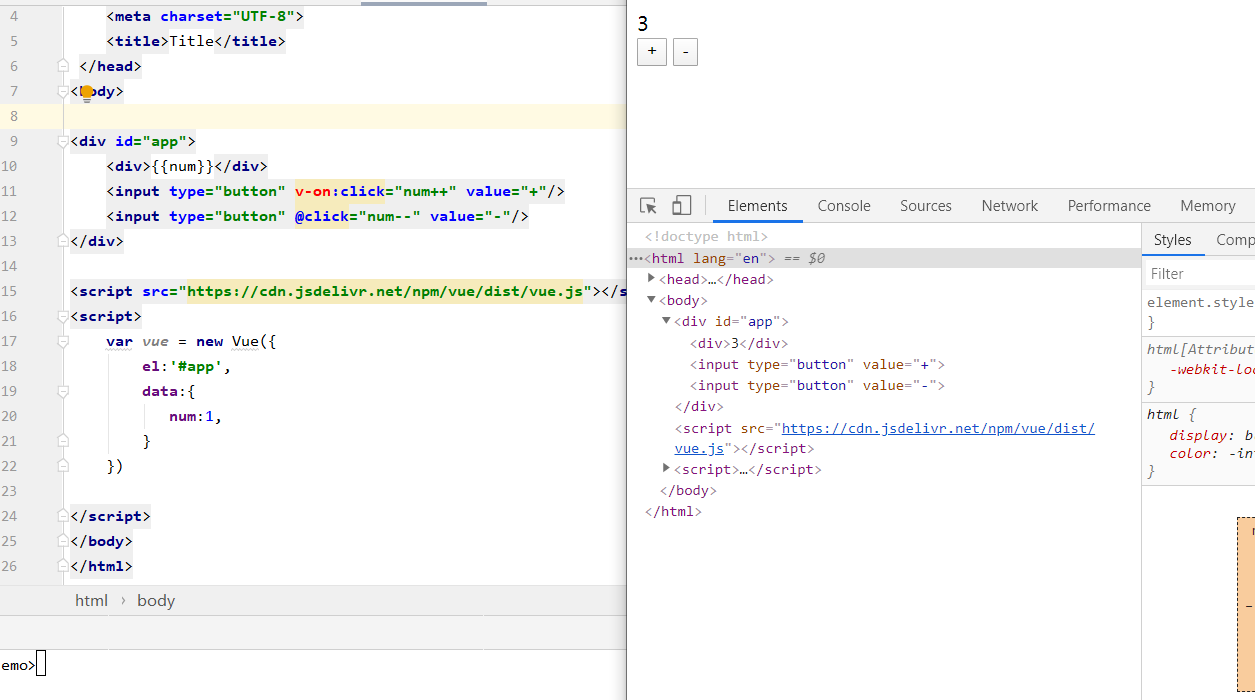Toggle the device toolbar icon
Screen dimensions: 1255x700
point(681,206)
